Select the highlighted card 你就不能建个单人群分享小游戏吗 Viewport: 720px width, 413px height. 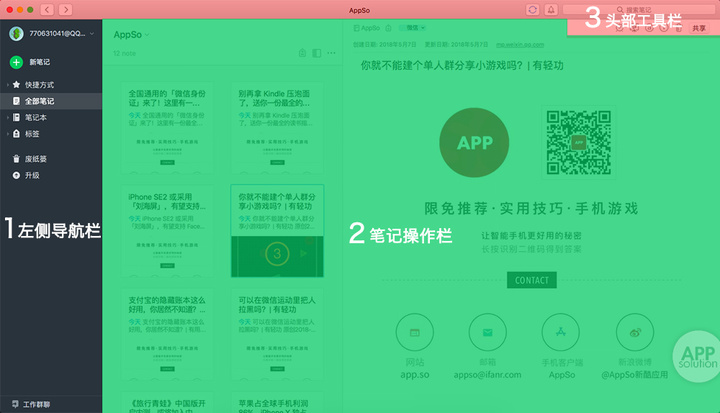point(277,231)
